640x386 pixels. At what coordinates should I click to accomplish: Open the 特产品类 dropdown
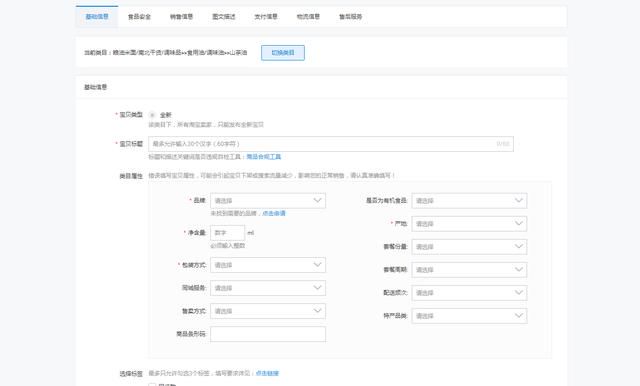click(469, 316)
